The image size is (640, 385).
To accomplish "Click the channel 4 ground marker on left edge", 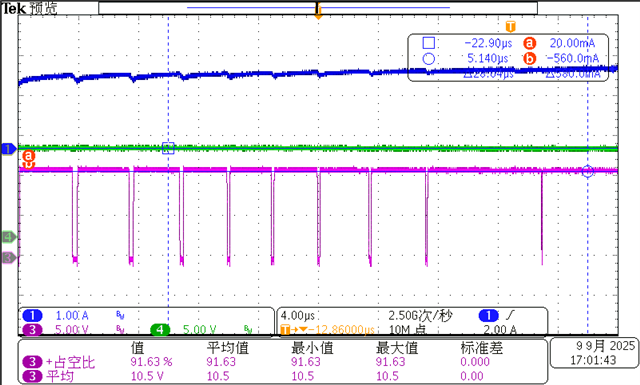I will 9,237.
